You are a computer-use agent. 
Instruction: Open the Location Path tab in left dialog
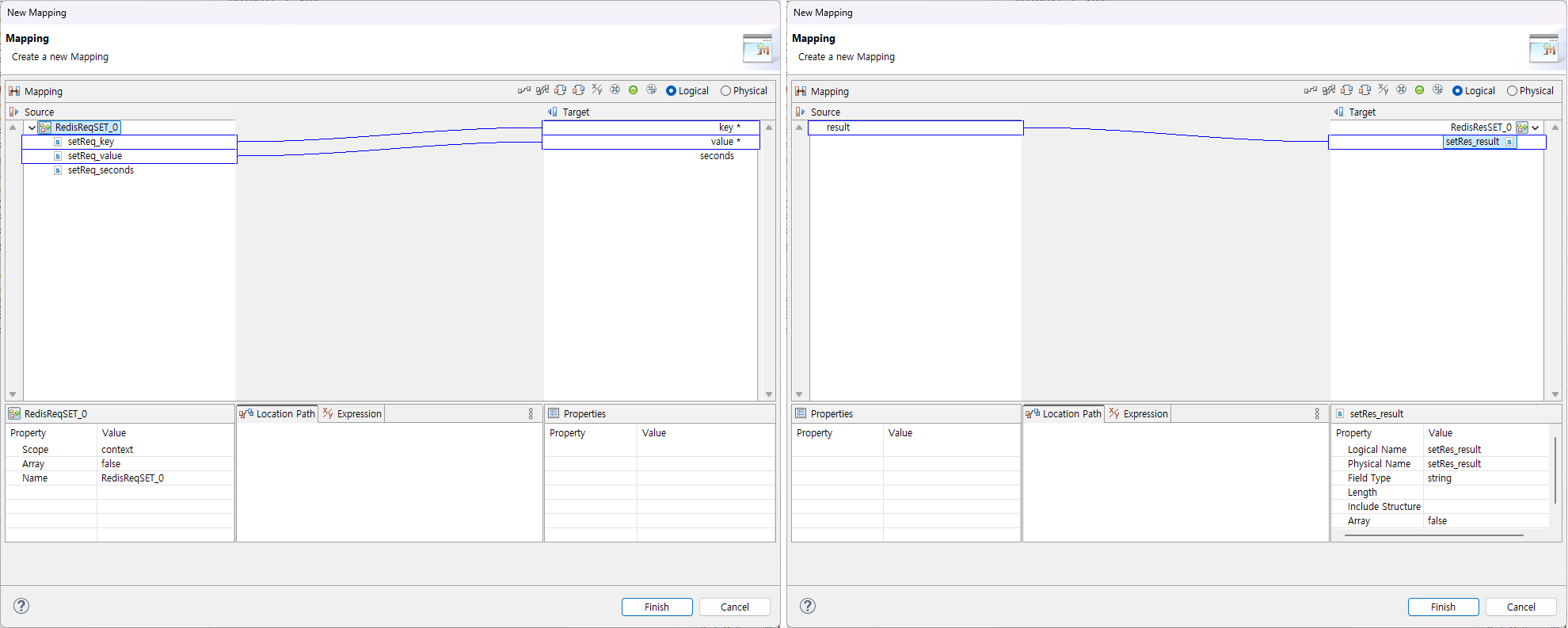(x=277, y=413)
